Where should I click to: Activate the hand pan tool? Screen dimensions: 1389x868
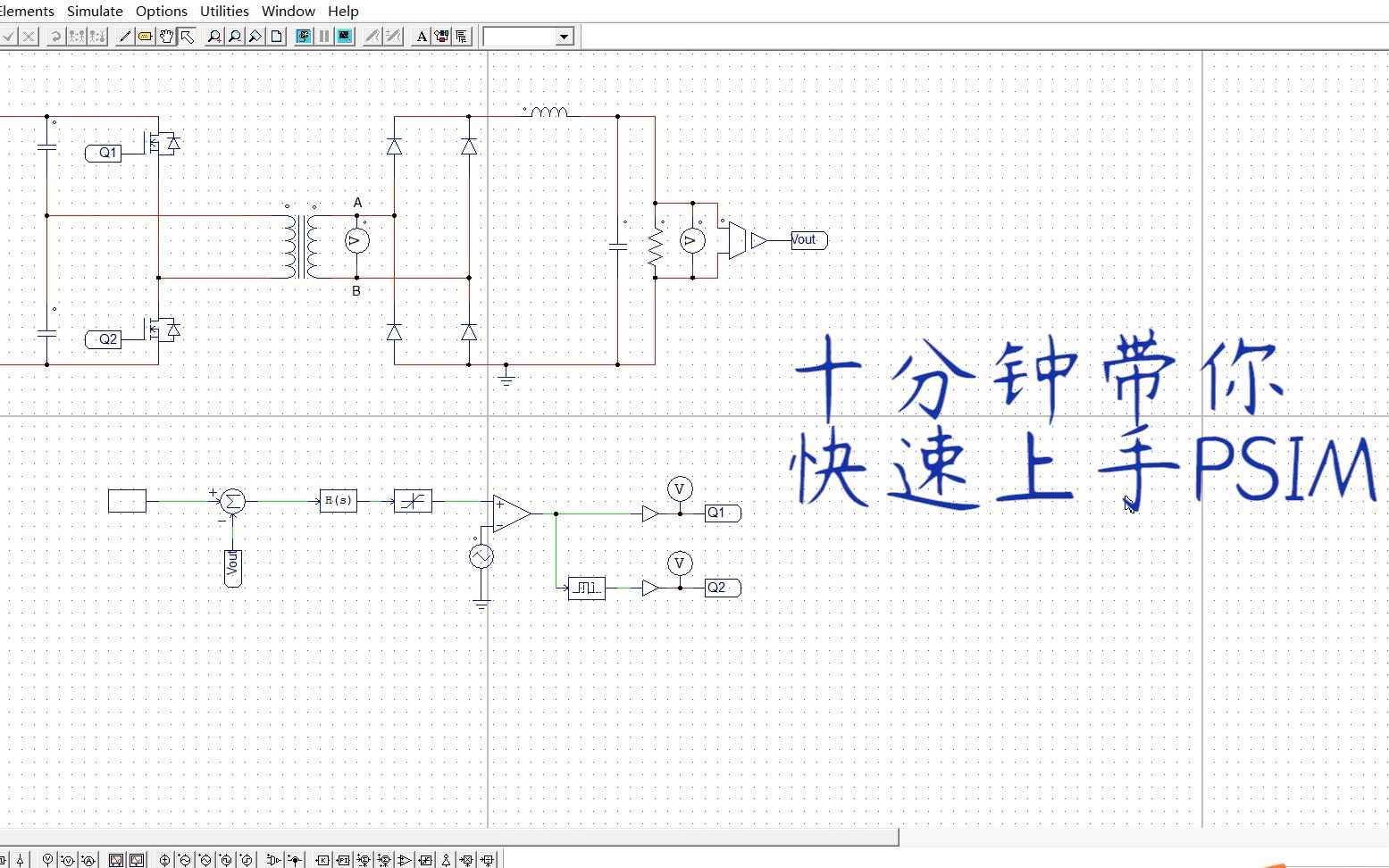[x=166, y=37]
